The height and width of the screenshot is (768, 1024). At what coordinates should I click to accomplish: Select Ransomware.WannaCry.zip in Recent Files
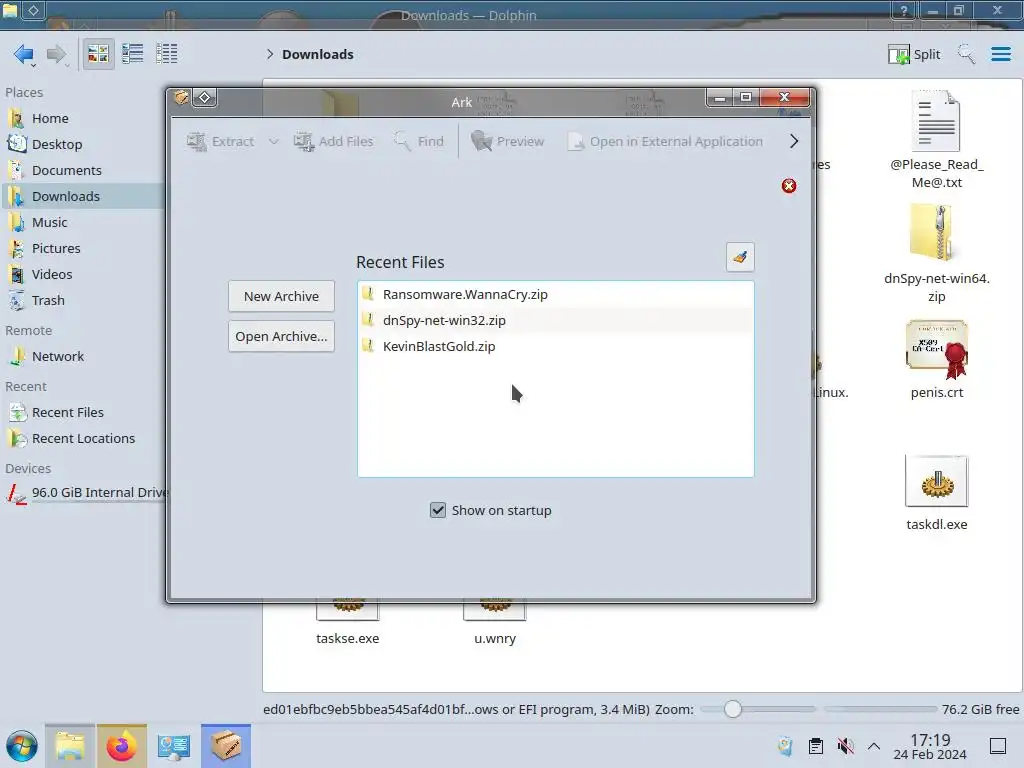click(x=555, y=295)
